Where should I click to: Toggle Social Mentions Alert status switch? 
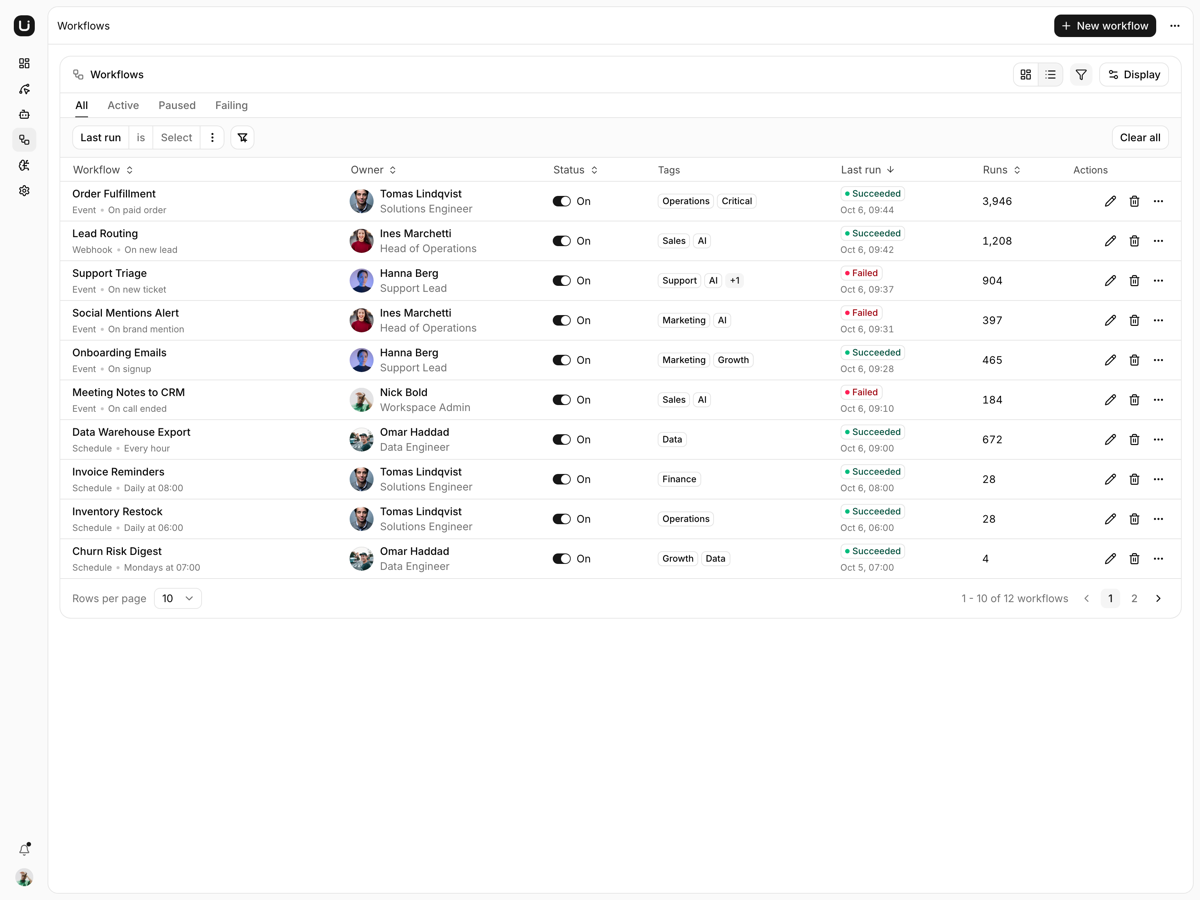[562, 320]
